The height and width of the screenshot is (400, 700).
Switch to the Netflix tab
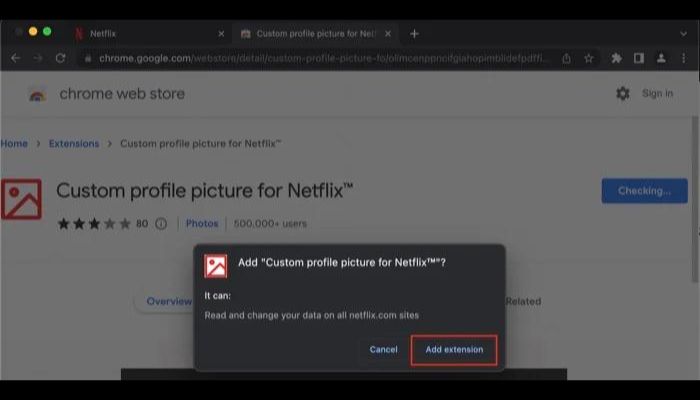150,33
